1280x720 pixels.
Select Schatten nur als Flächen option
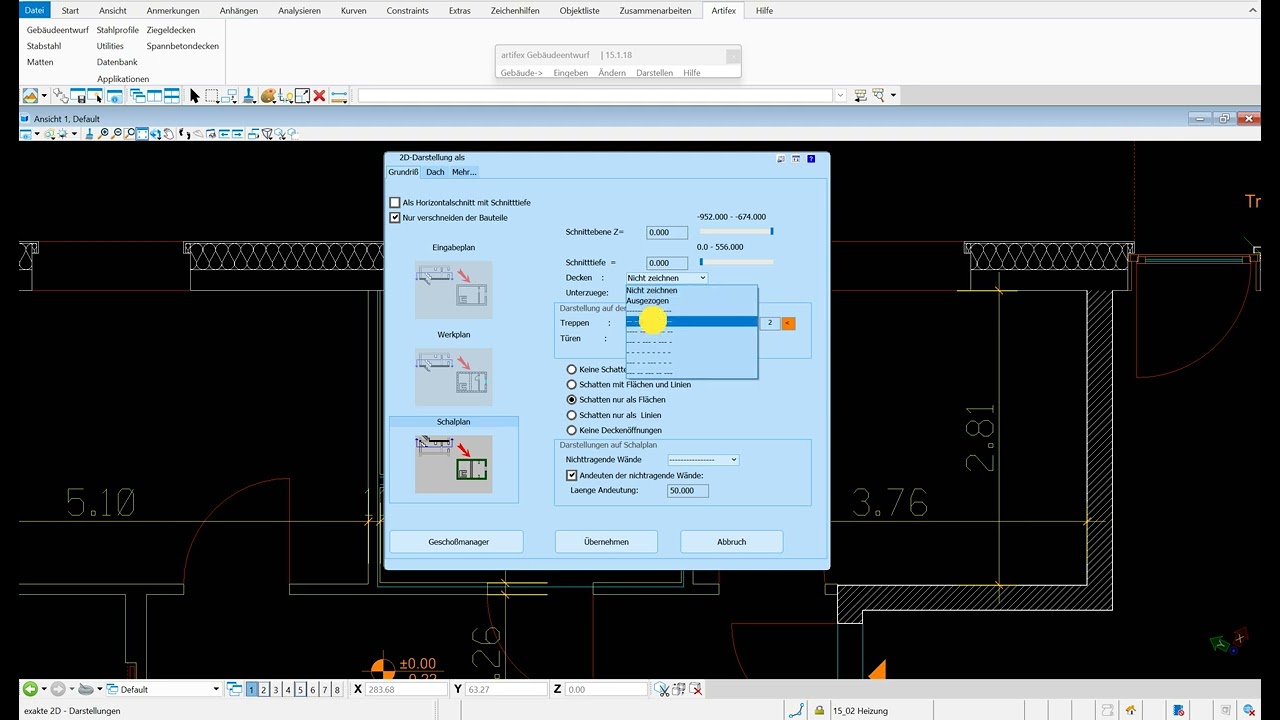coord(572,399)
